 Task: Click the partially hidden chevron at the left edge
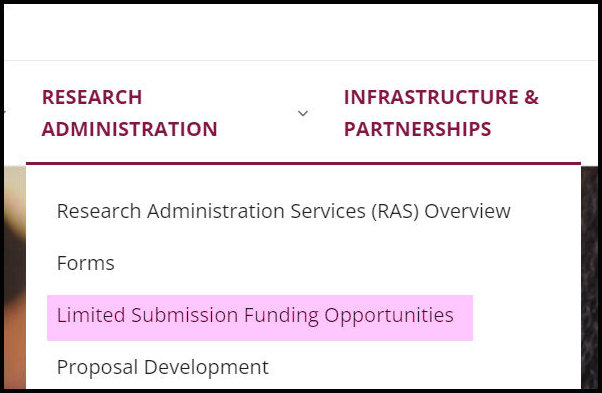tap(5, 112)
